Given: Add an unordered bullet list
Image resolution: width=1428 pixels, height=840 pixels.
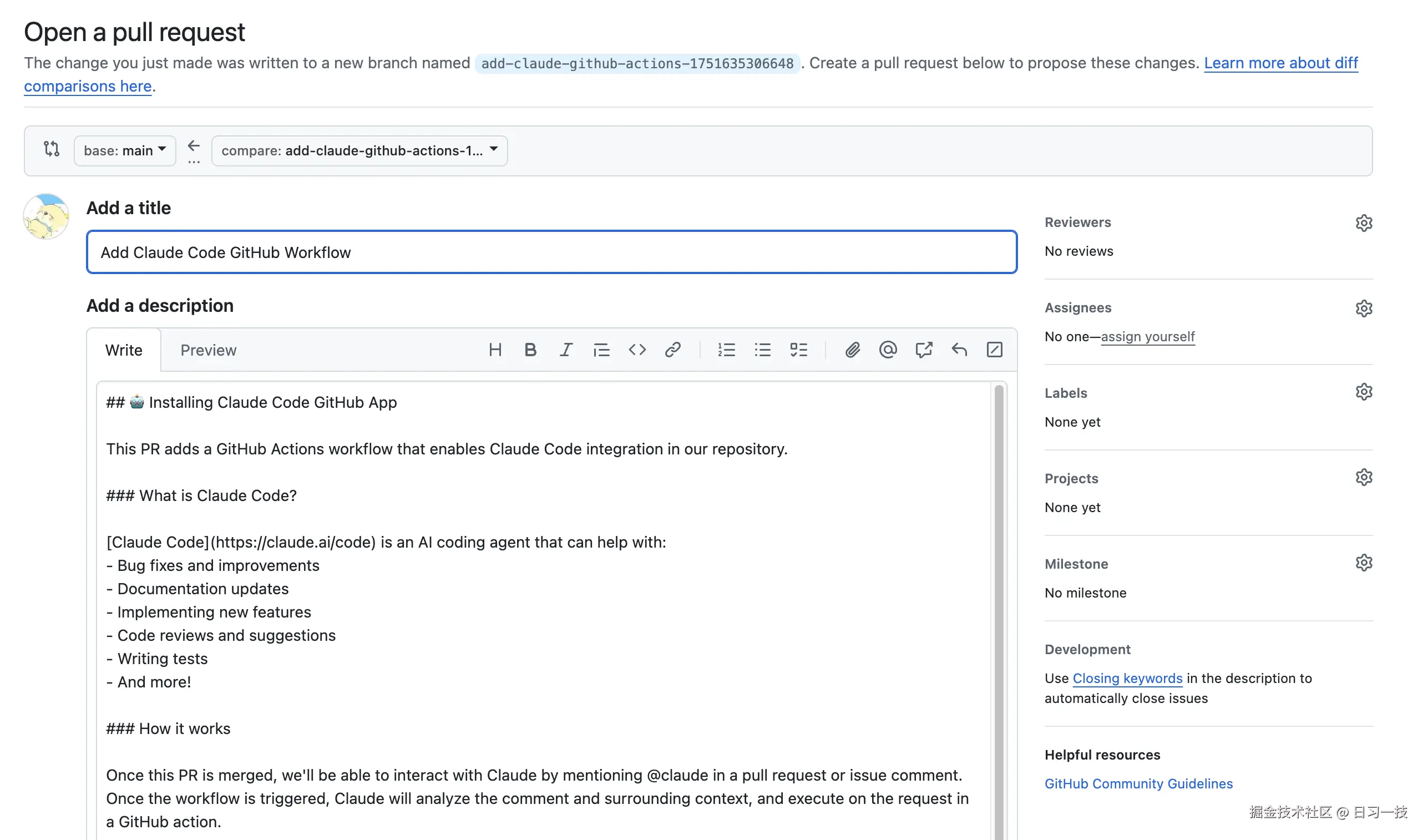Looking at the screenshot, I should [x=763, y=350].
